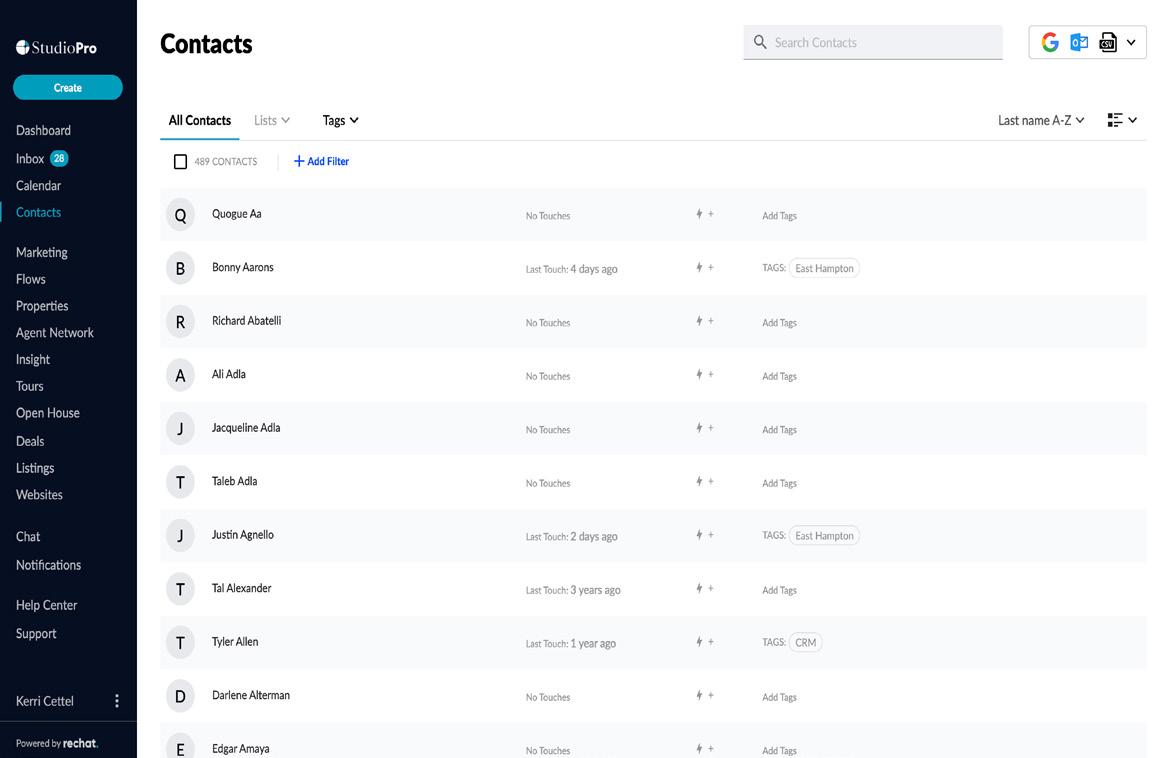1167x758 pixels.
Task: Open Kerri Cettel's three-dot menu
Action: 117,701
